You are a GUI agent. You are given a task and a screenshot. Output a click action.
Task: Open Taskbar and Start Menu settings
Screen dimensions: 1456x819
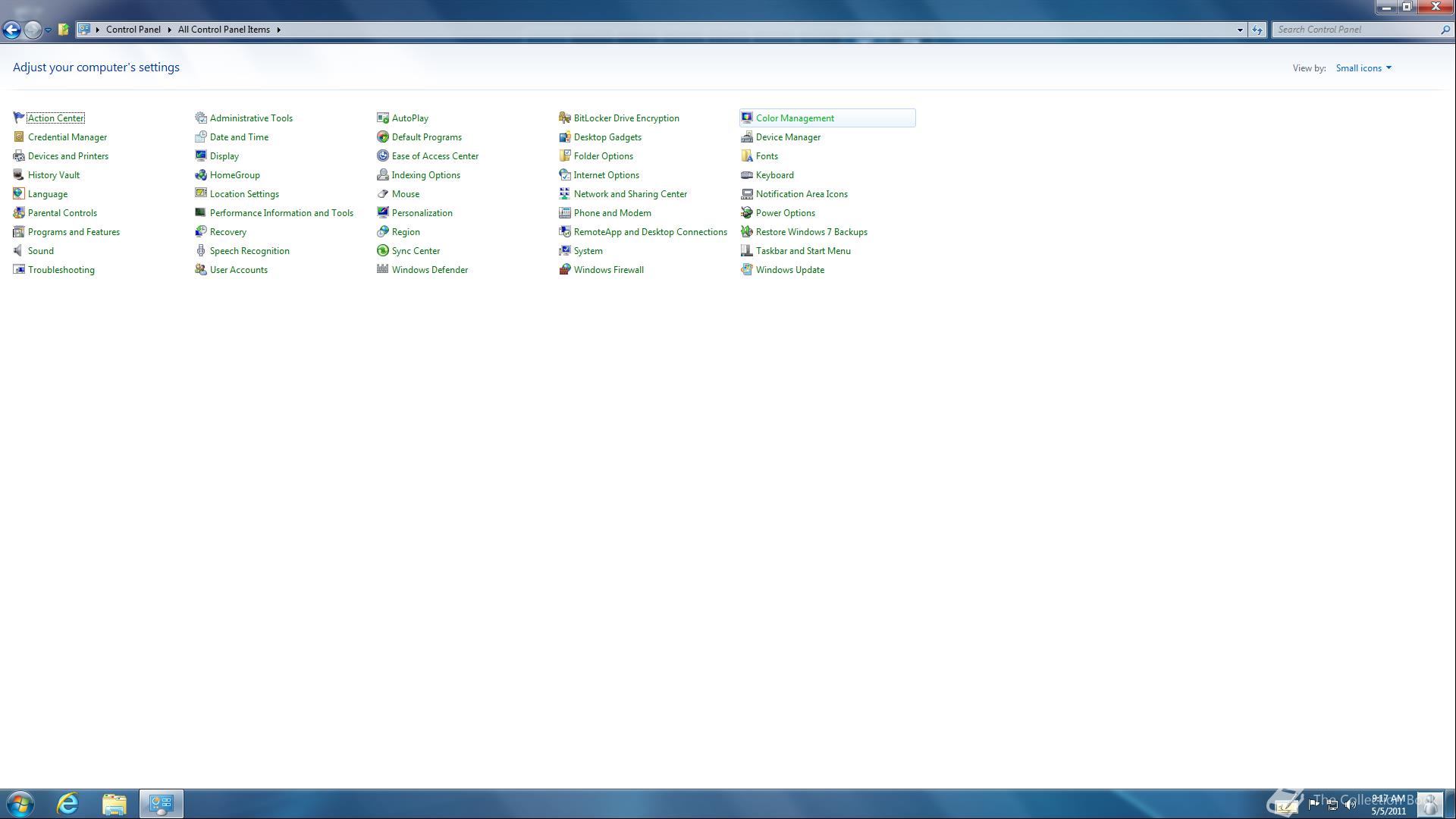point(803,251)
